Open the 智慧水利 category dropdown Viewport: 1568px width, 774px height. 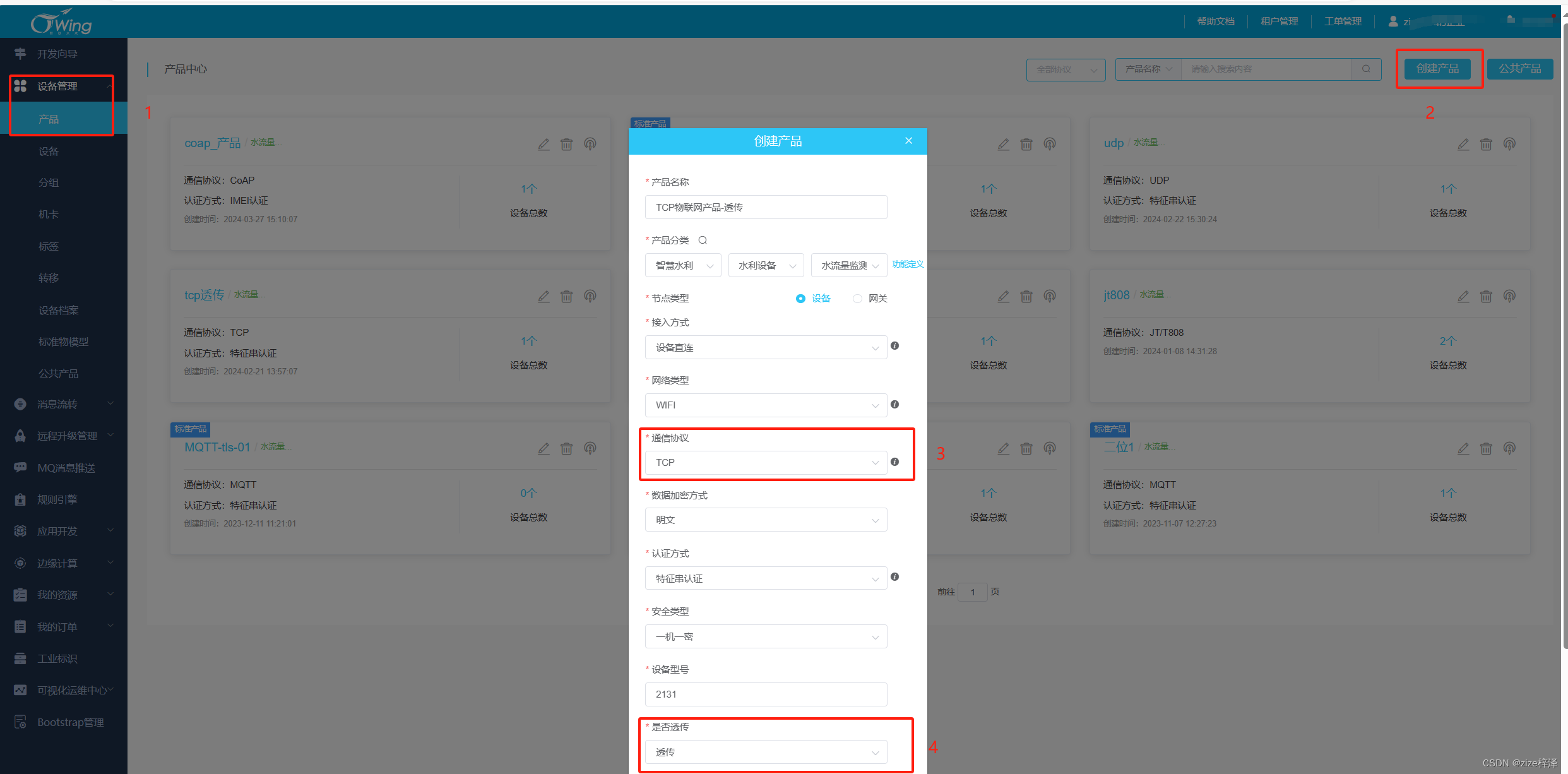[x=683, y=266]
